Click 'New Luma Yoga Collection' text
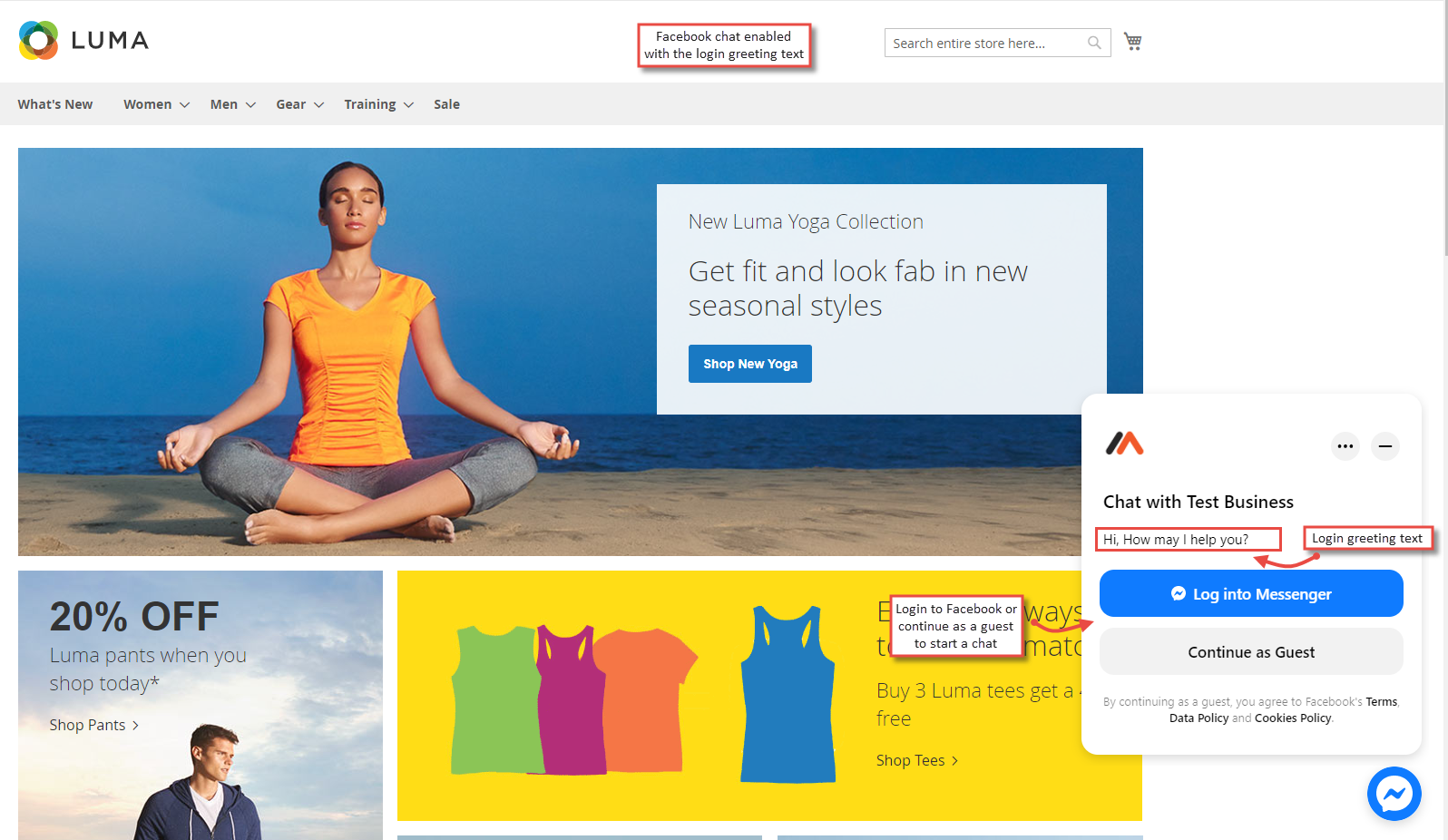The width and height of the screenshot is (1448, 840). click(x=806, y=221)
